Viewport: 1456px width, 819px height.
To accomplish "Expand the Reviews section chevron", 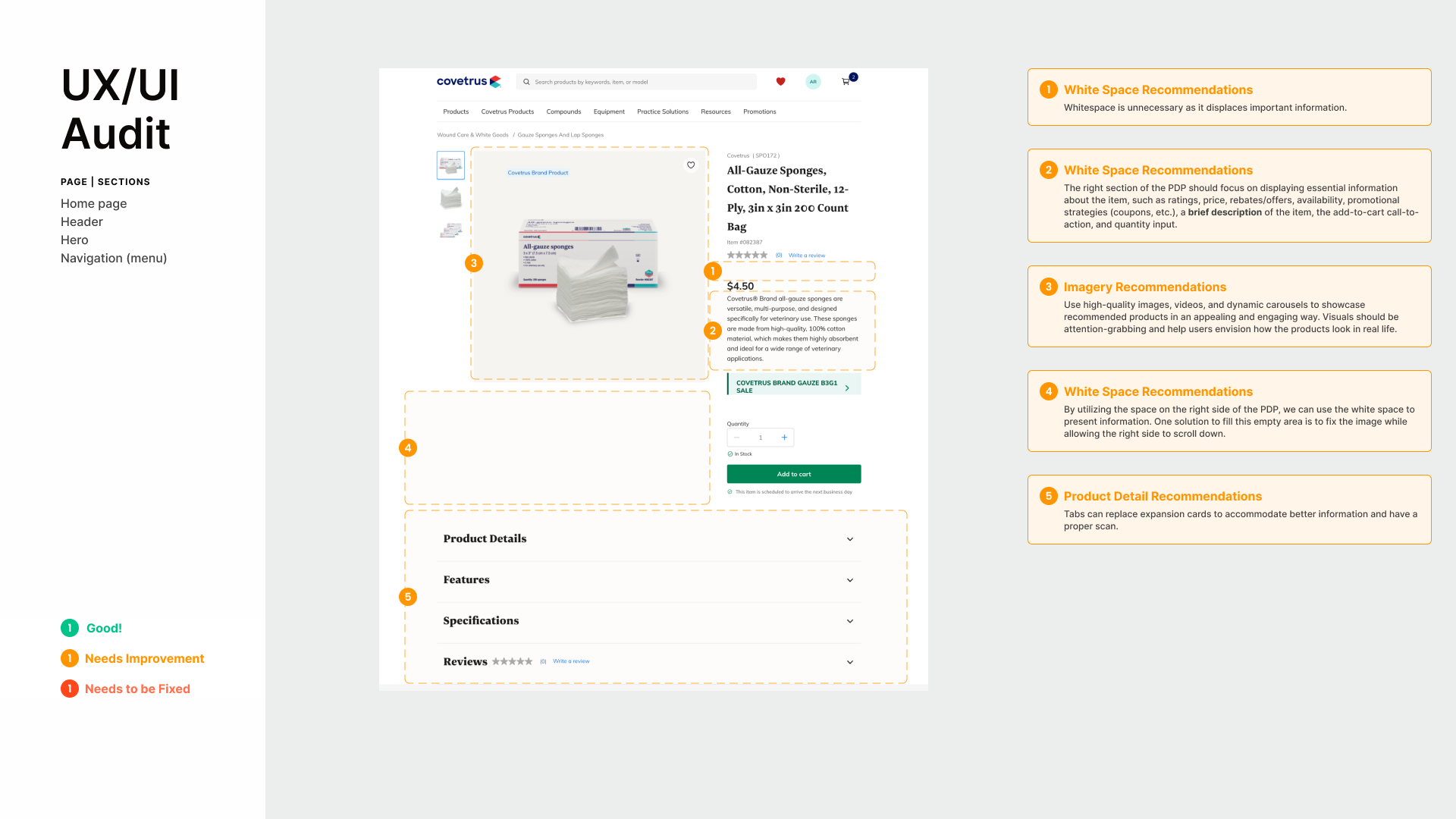I will (x=850, y=662).
